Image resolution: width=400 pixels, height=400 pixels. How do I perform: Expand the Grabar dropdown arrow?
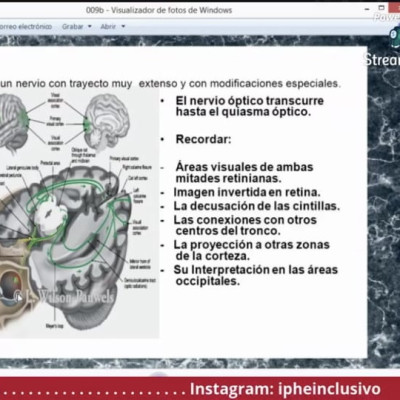point(89,27)
